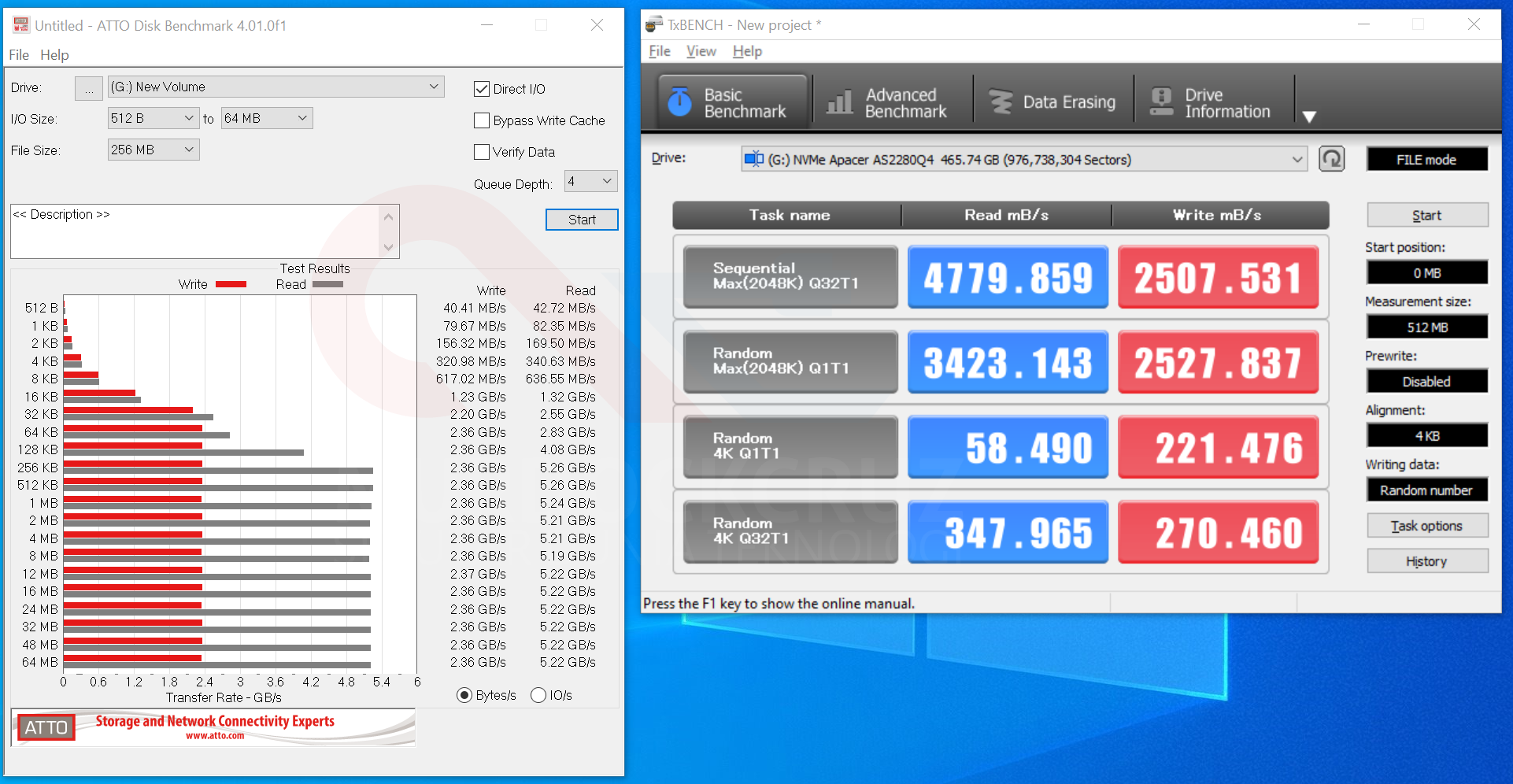Click the FILE mode button
Viewport: 1513px width, 784px height.
click(x=1427, y=159)
